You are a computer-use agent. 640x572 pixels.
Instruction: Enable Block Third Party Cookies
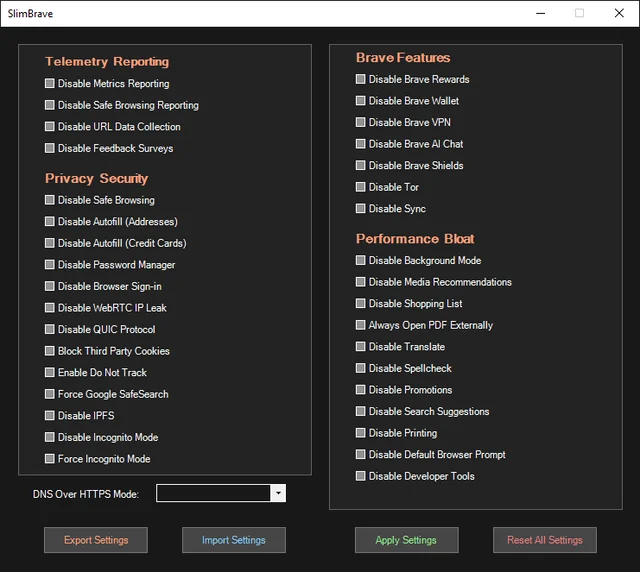50,351
